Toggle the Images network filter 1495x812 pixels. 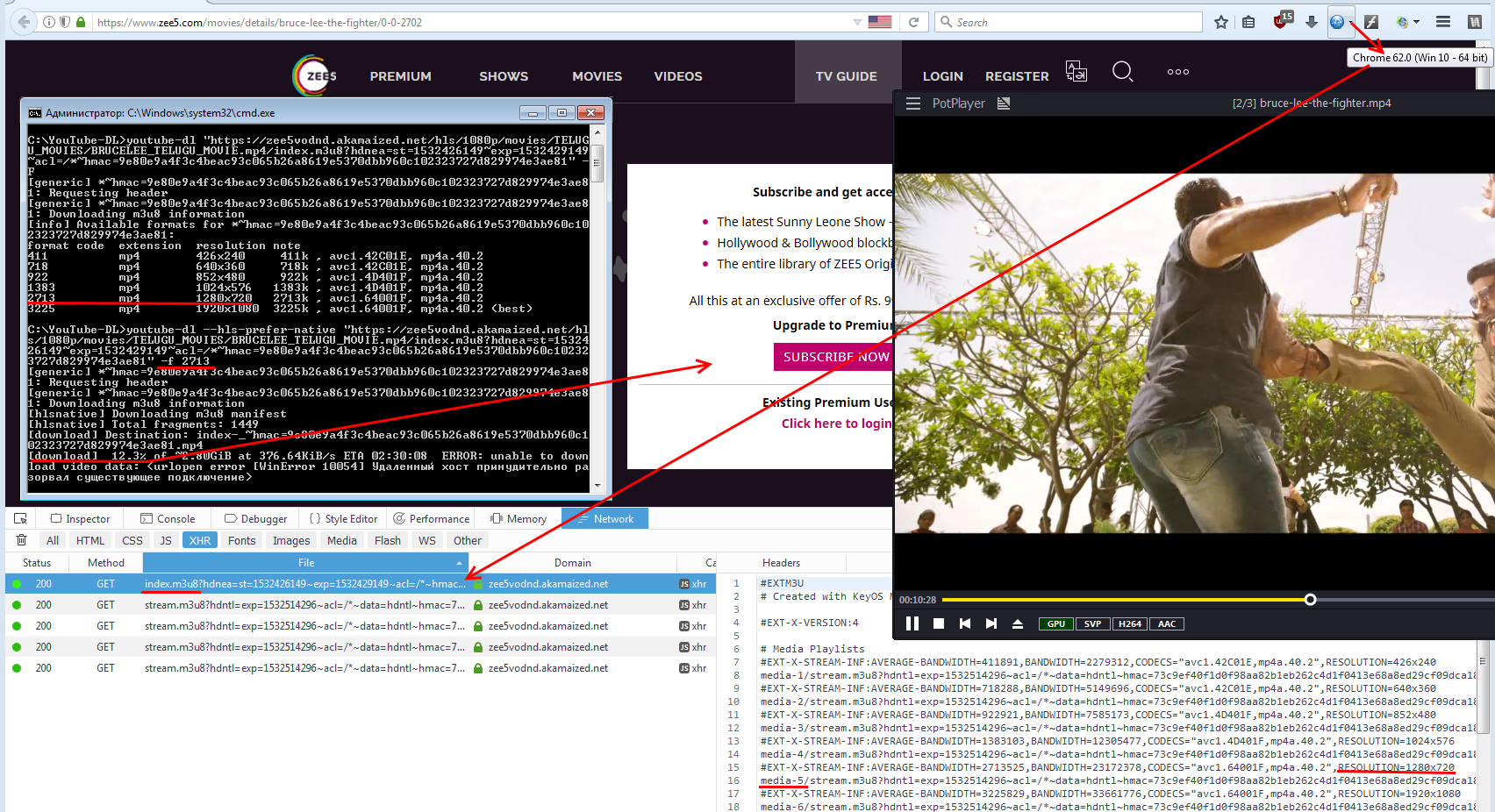[291, 541]
